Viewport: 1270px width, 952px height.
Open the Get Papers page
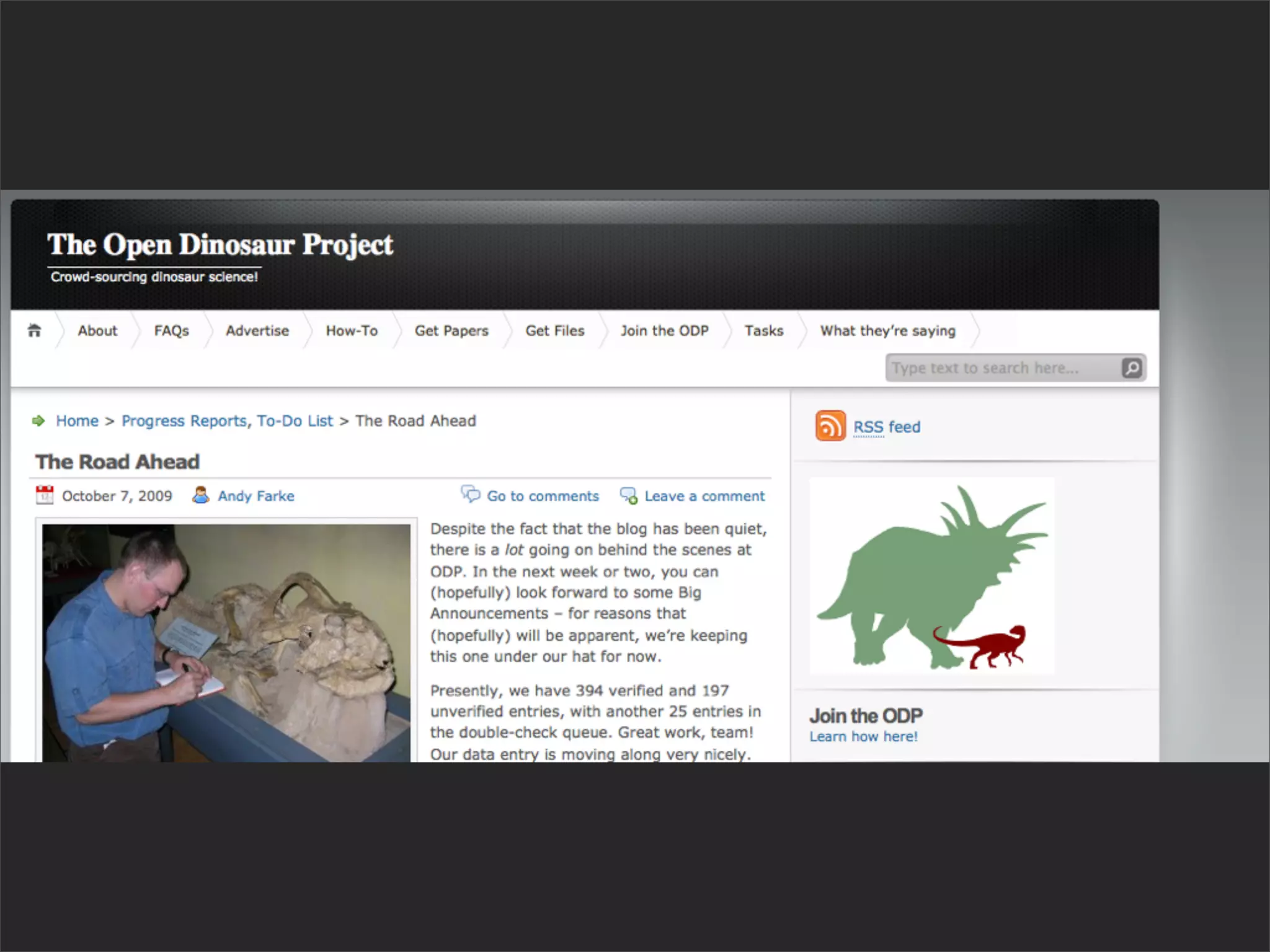(x=451, y=330)
